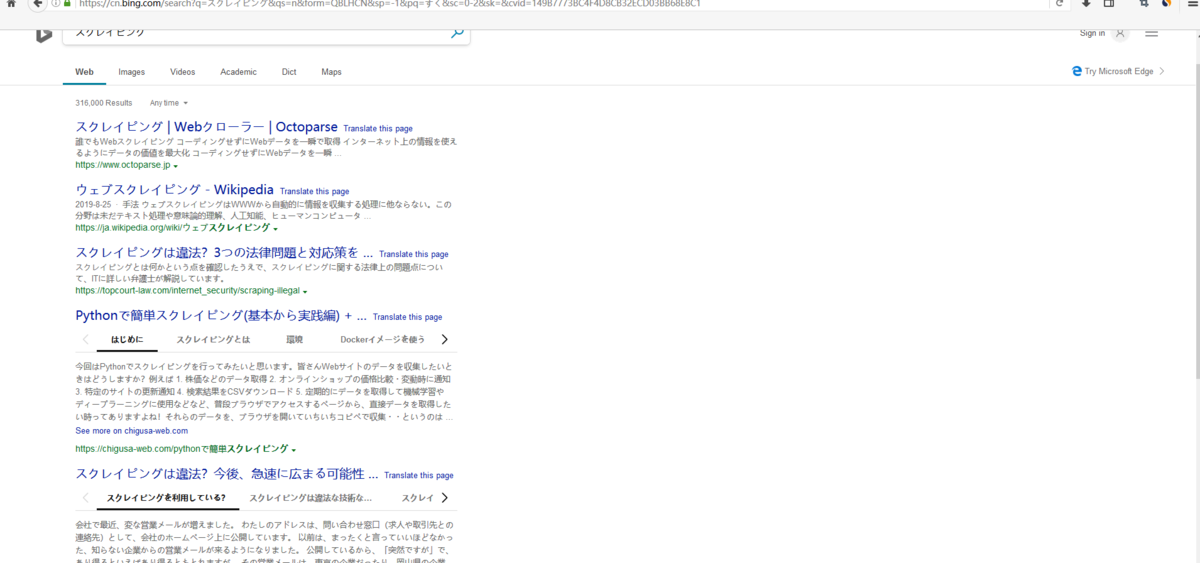Switch to the Images tab

pyautogui.click(x=131, y=72)
